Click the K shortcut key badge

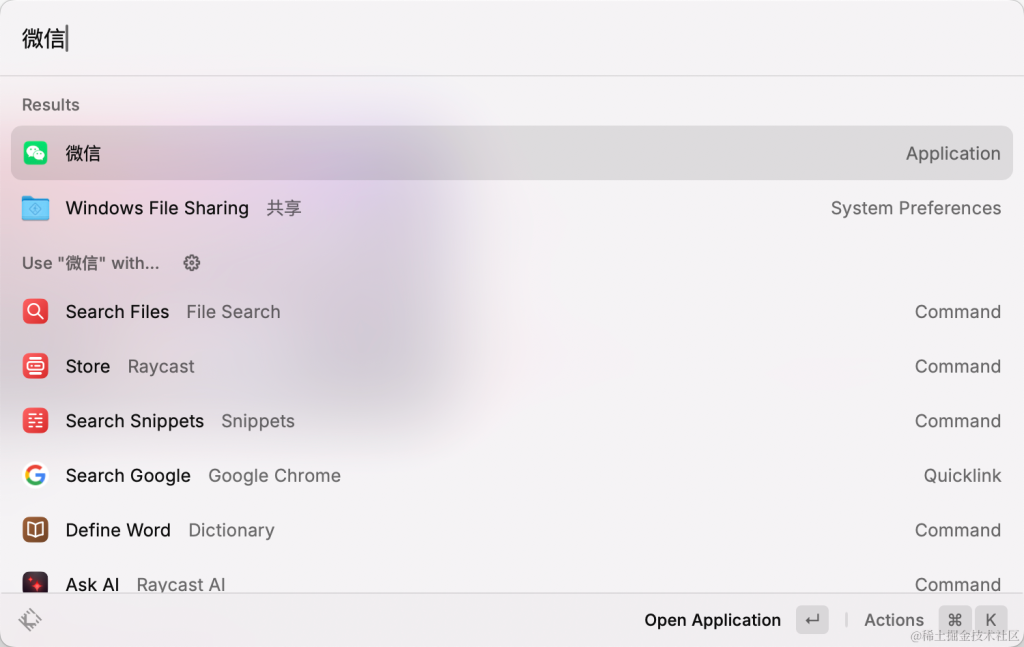click(x=991, y=620)
